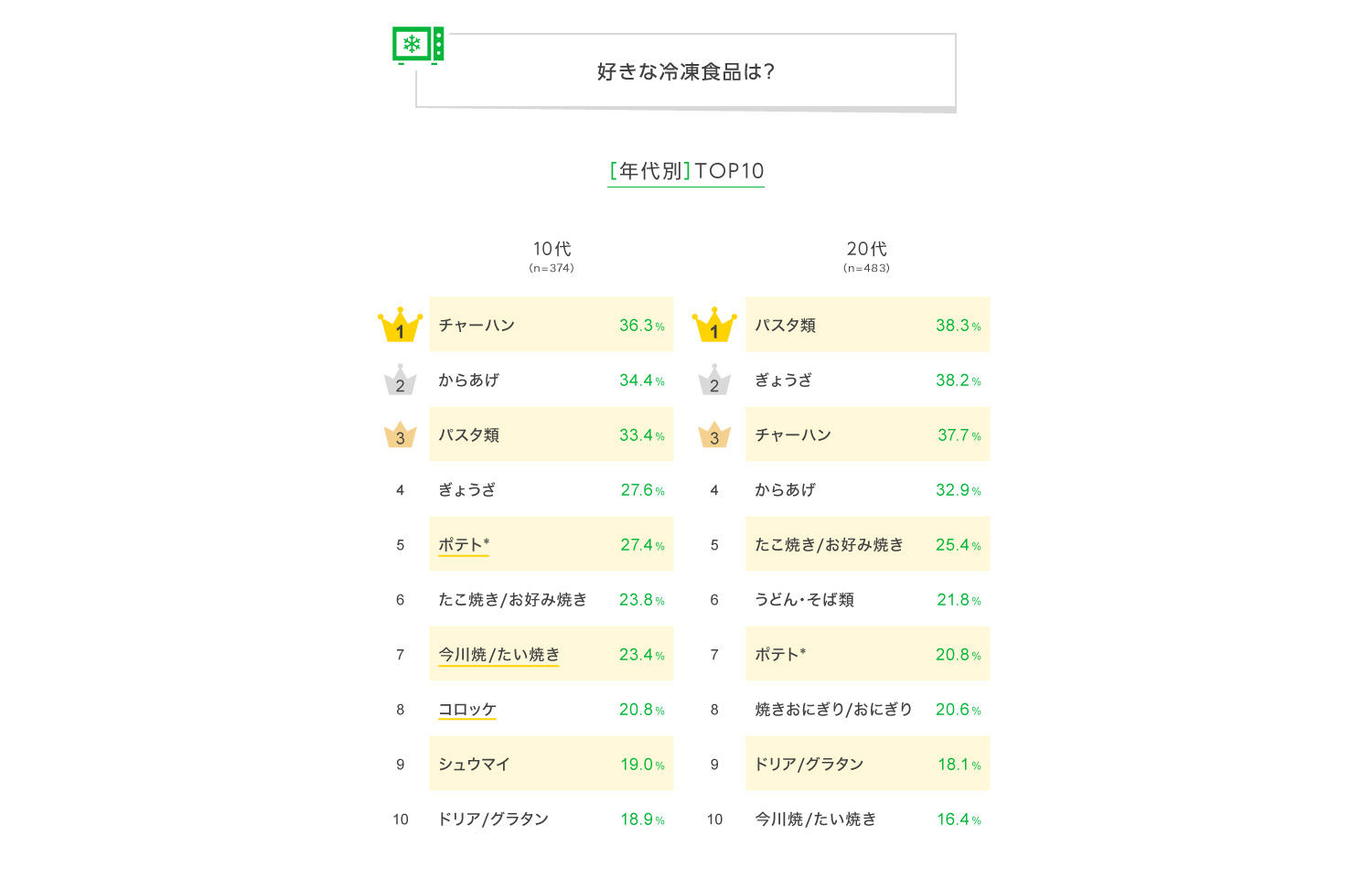The width and height of the screenshot is (1372, 878).
Task: Click the うどん・そば類 21.8% row
Action: coord(867,599)
